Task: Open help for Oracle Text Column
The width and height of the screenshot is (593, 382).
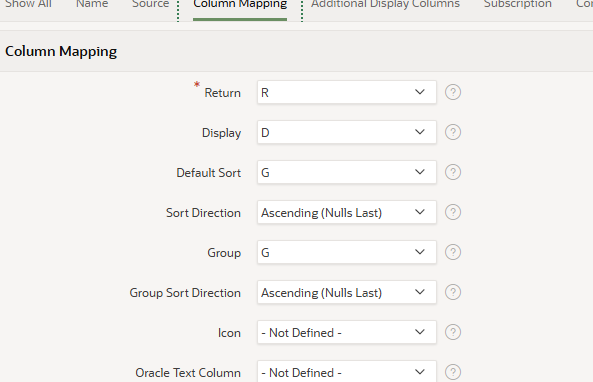Action: coord(453,372)
